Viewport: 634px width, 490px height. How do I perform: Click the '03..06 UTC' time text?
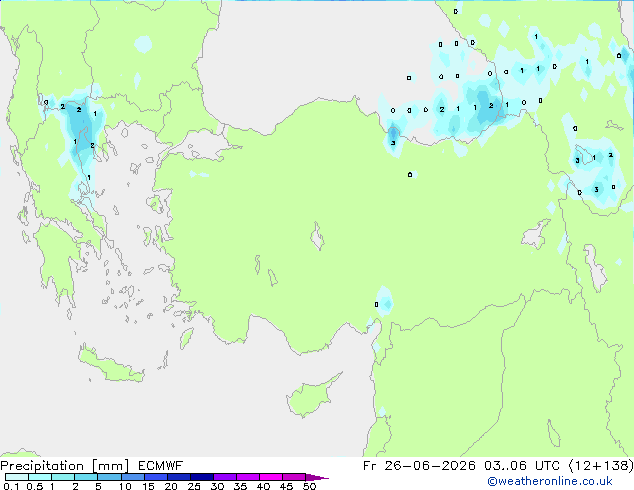[522, 466]
